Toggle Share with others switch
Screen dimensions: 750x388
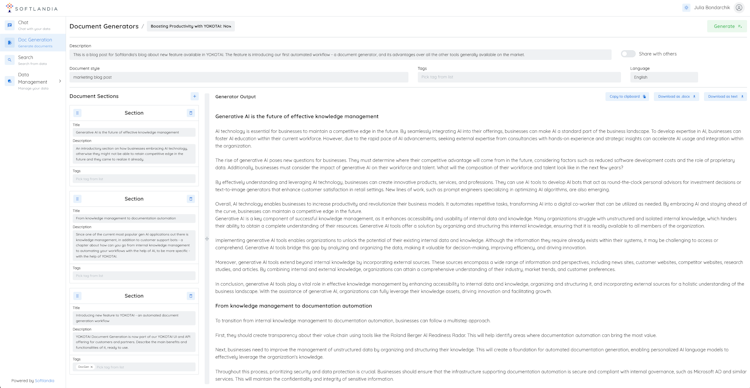628,54
